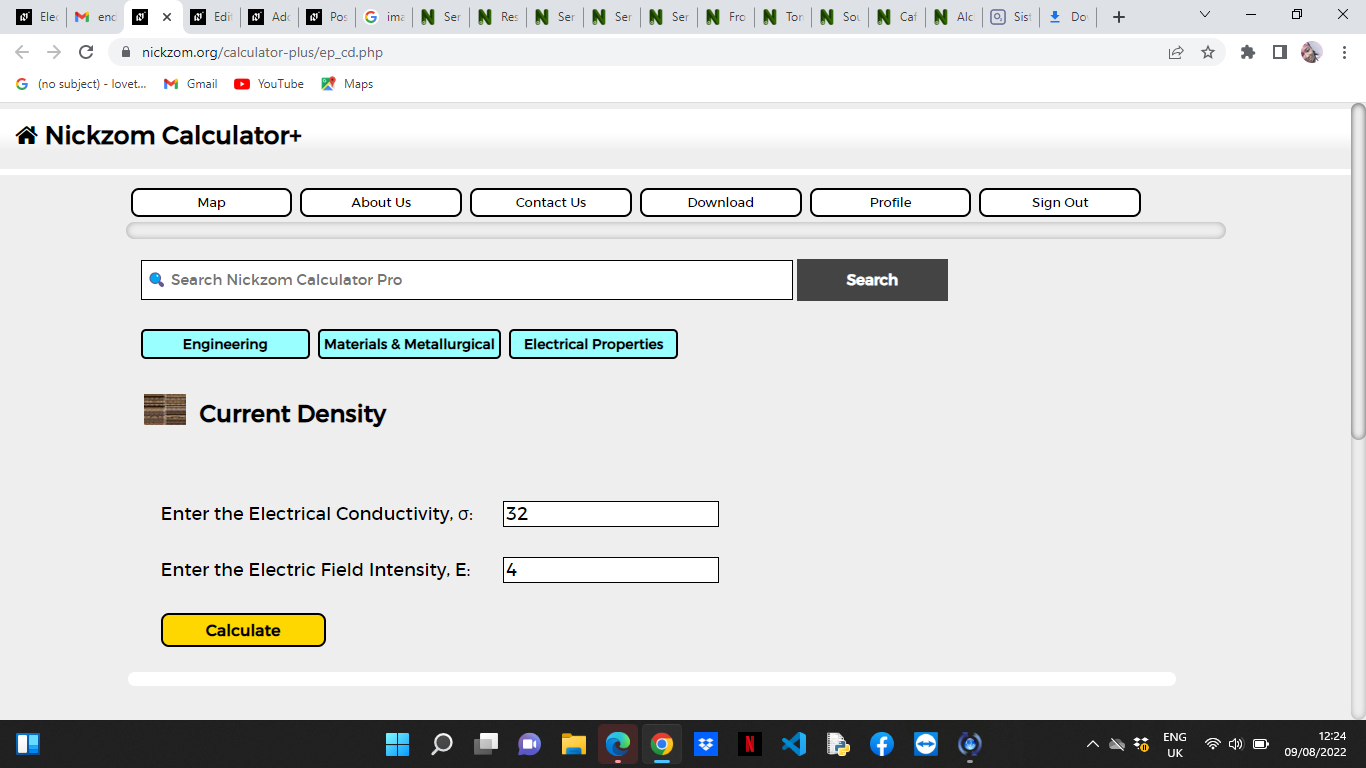Open clock showing 12:24 09/08/2022
The height and width of the screenshot is (768, 1366).
(1315, 744)
